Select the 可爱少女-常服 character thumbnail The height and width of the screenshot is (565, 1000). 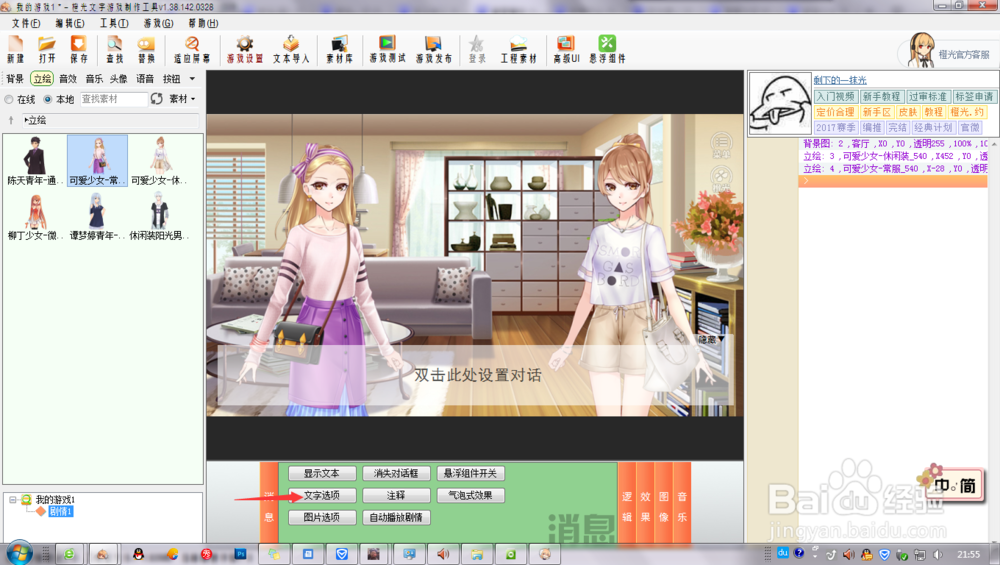point(97,161)
